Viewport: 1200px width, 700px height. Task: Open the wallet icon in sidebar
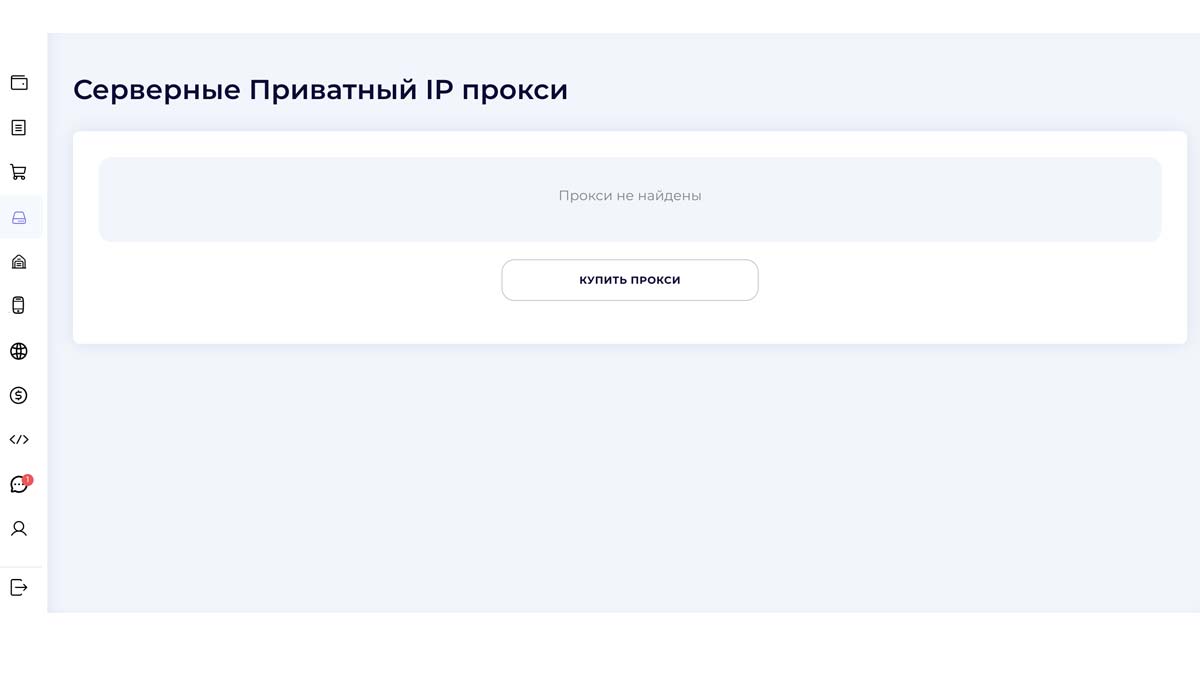coord(19,83)
